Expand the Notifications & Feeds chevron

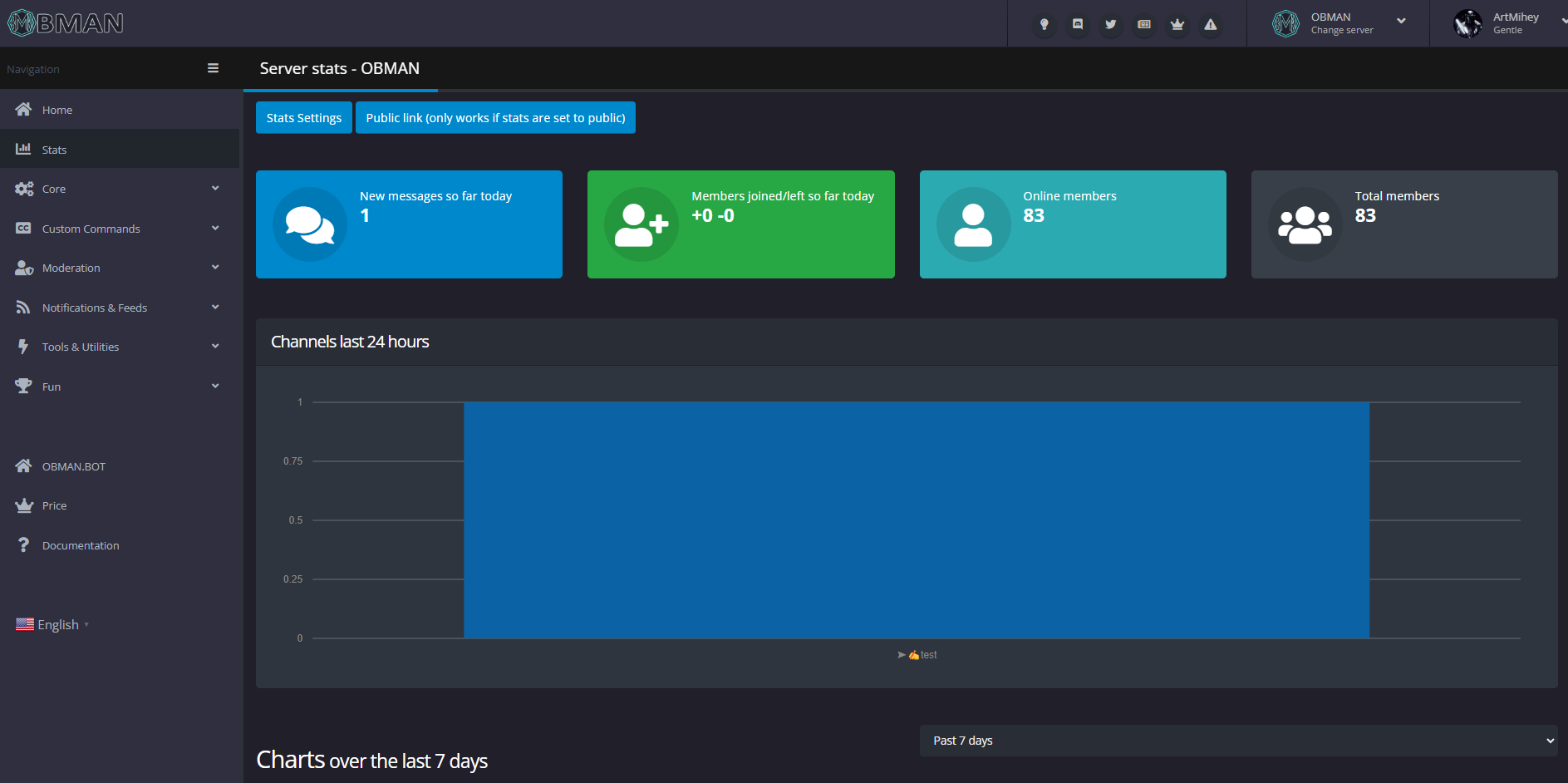215,307
